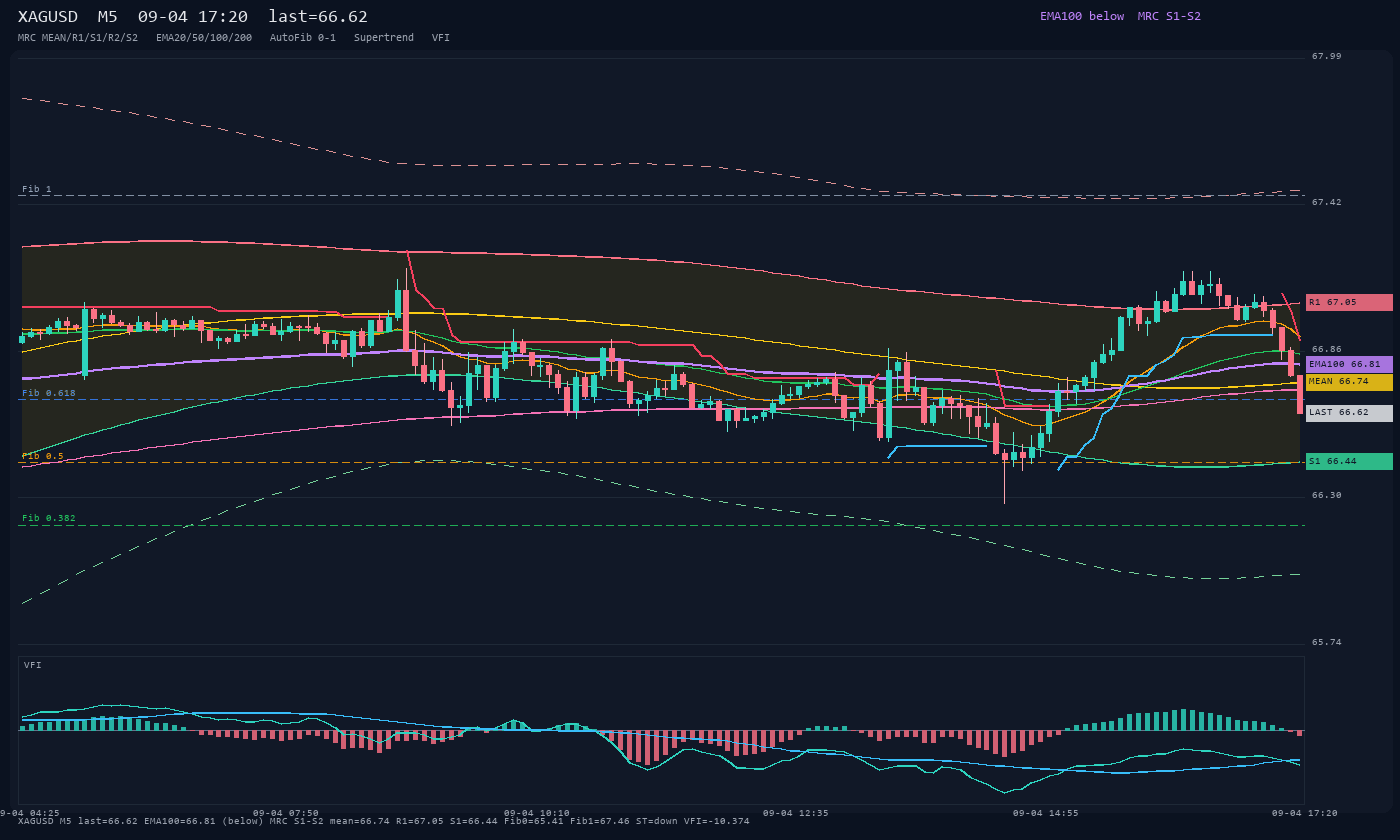Viewport: 1400px width, 840px height.
Task: Click the last=66.62 readout in the title
Action: (318, 17)
